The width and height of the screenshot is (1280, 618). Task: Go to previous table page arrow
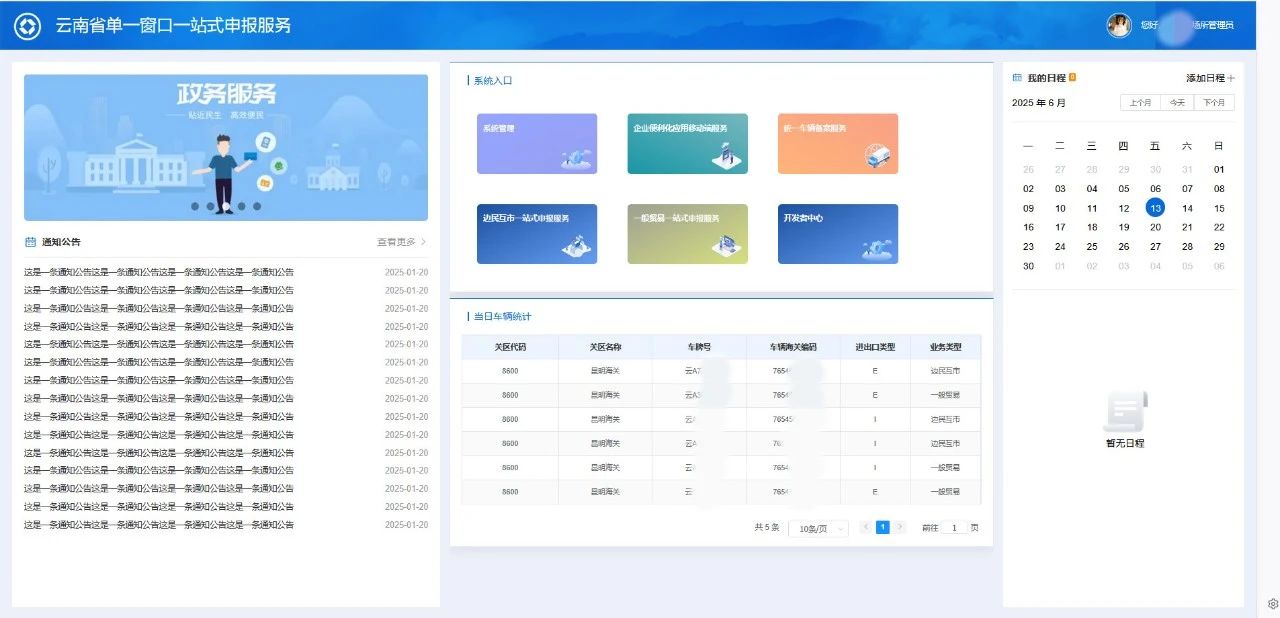click(866, 527)
